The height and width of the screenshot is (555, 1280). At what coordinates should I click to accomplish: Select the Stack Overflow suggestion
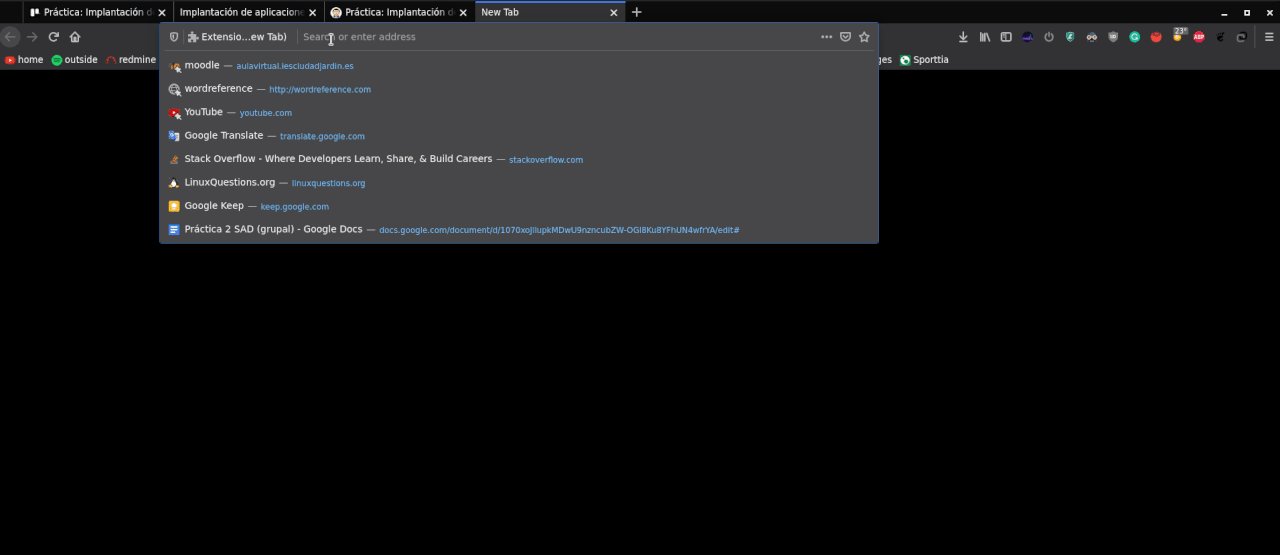[x=519, y=159]
